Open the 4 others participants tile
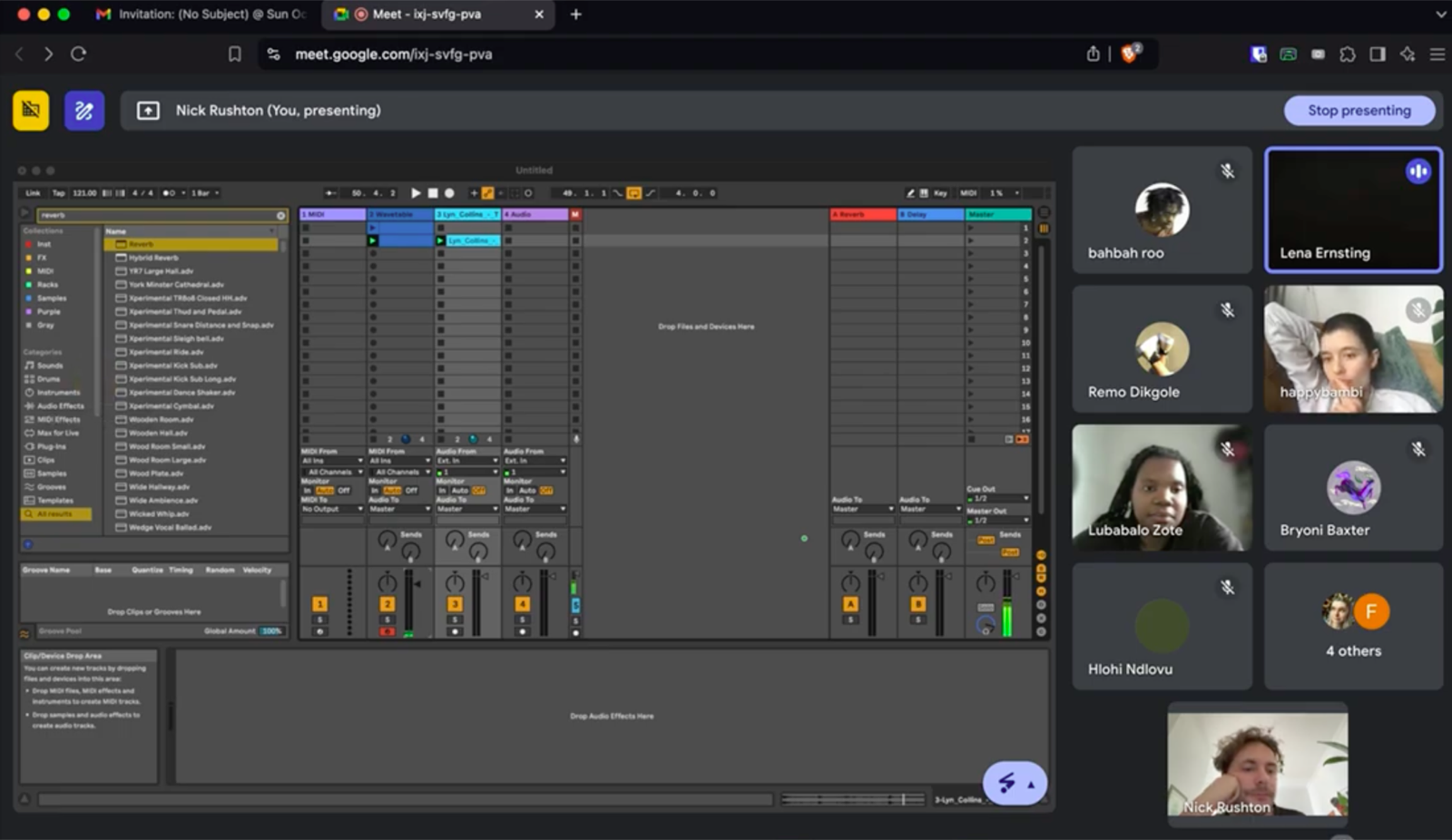 point(1353,626)
